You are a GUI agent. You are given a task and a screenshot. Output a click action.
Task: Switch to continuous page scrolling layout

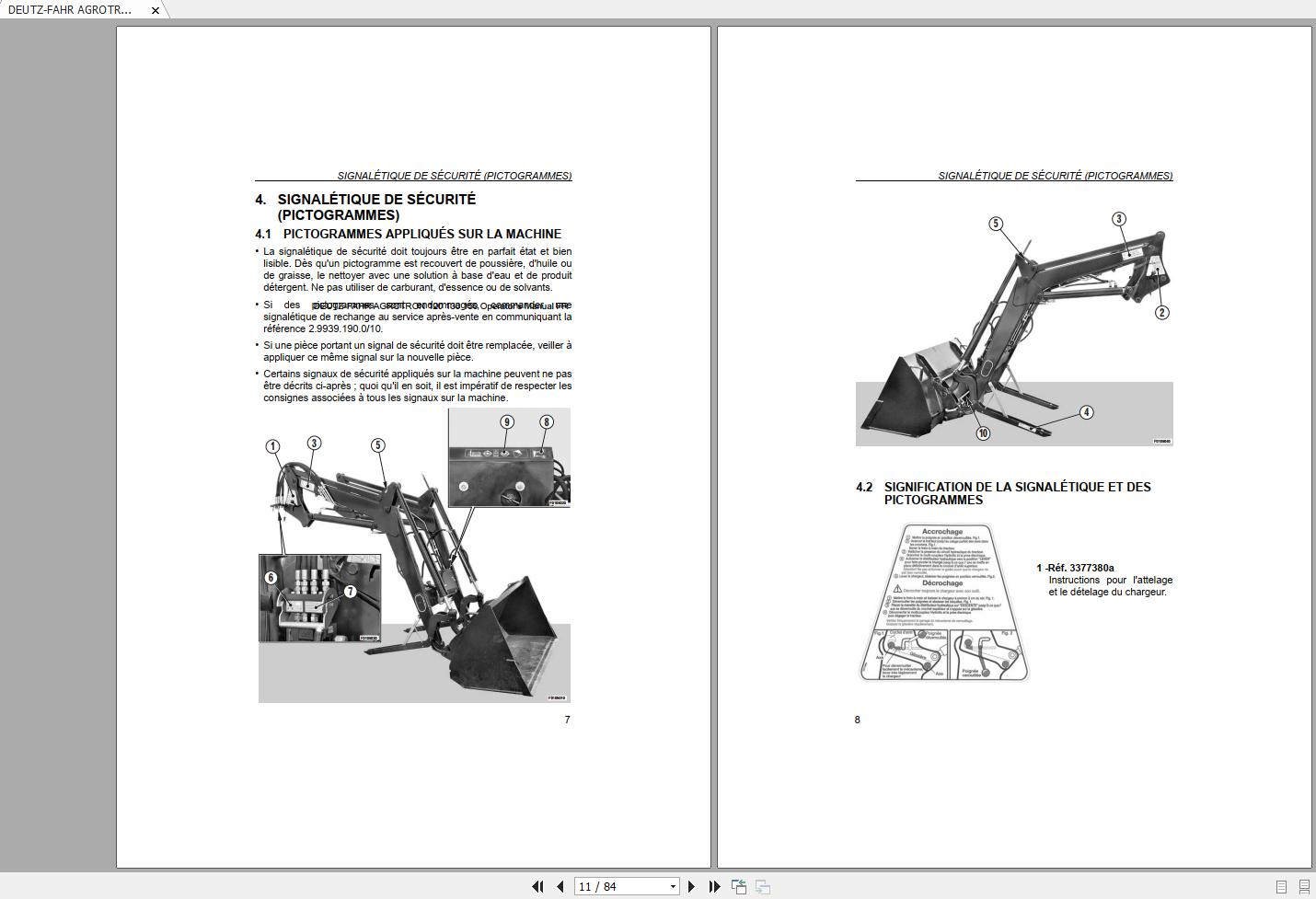point(1303,887)
